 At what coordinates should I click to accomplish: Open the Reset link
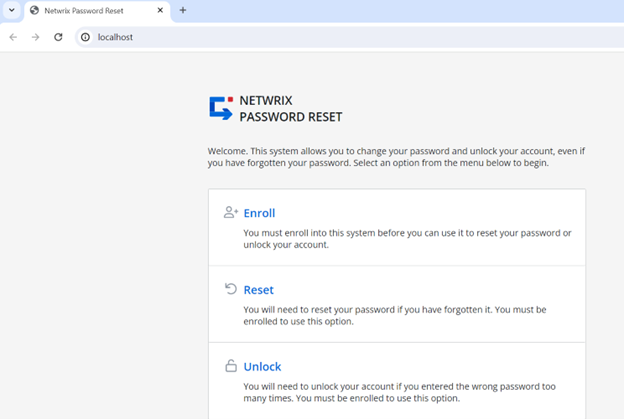258,290
